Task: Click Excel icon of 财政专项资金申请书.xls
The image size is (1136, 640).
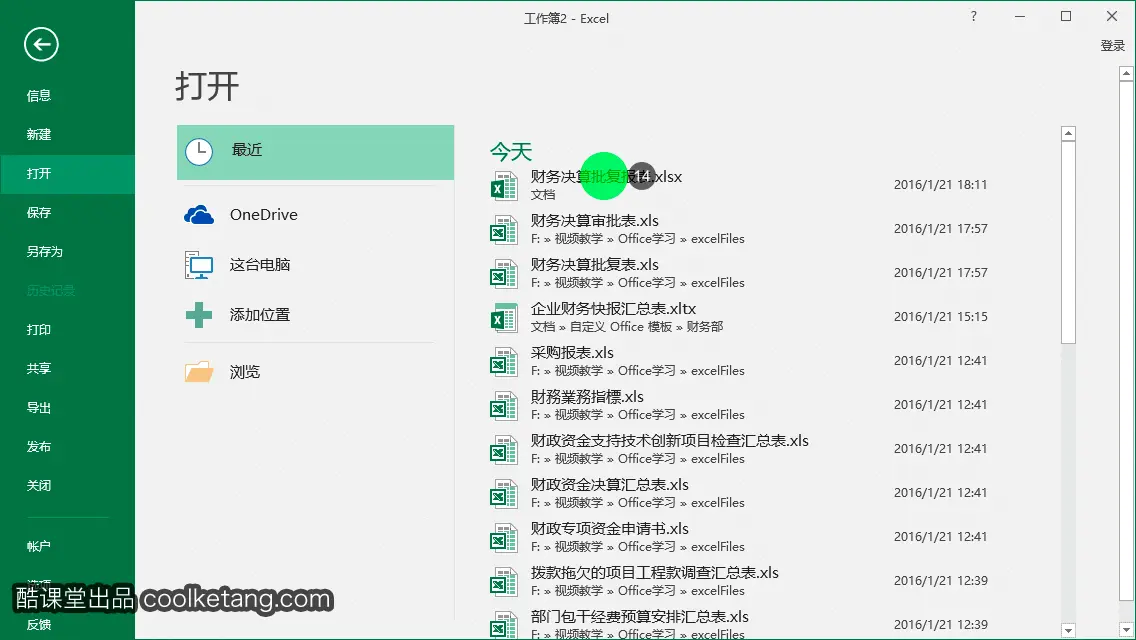Action: click(504, 538)
